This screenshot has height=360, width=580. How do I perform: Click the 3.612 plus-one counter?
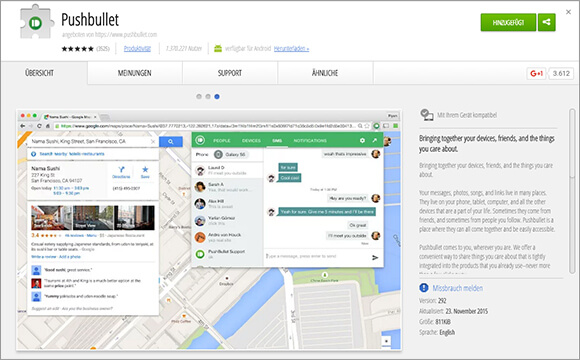[x=561, y=73]
